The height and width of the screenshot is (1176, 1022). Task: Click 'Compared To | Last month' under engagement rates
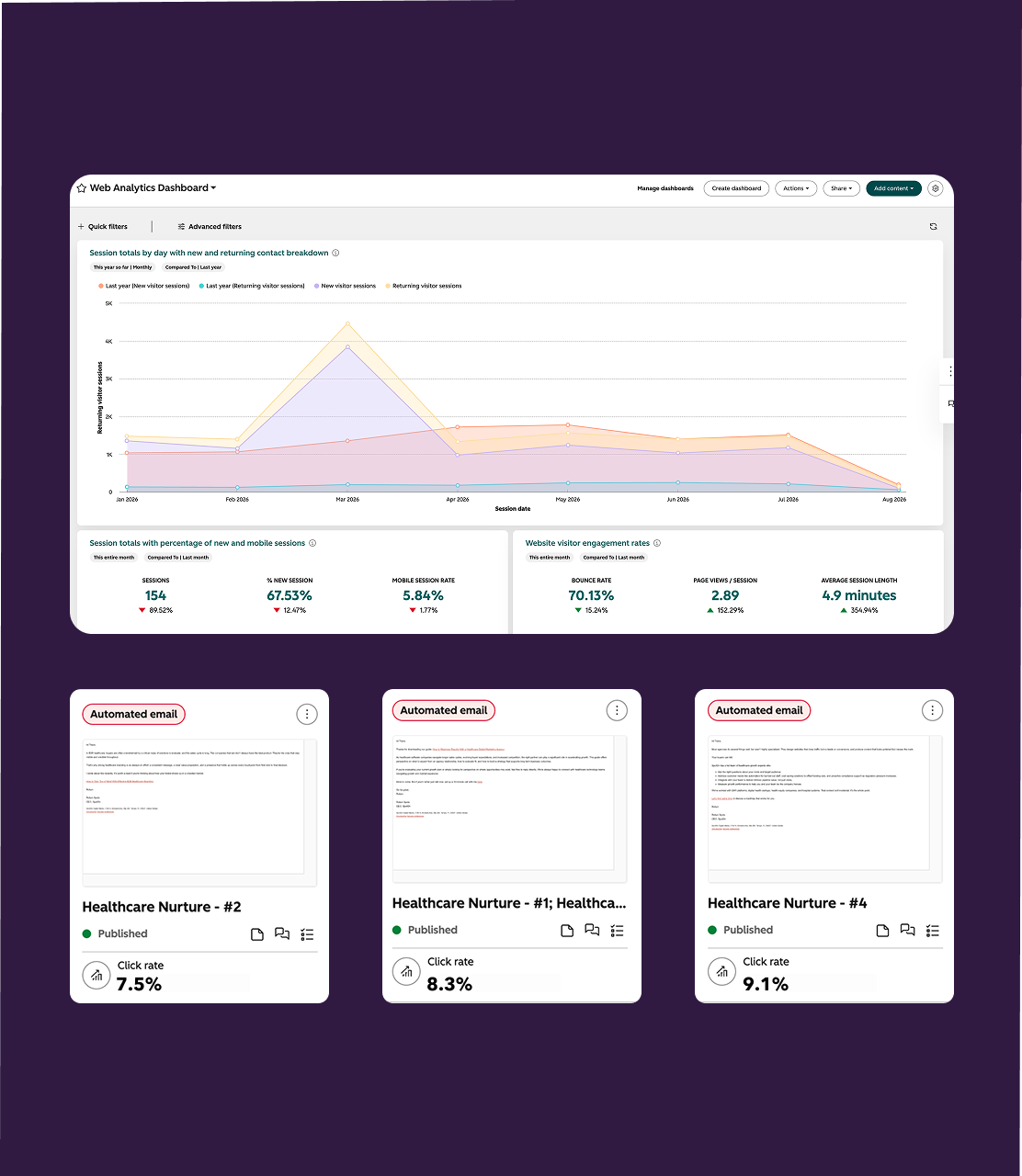[x=614, y=558]
